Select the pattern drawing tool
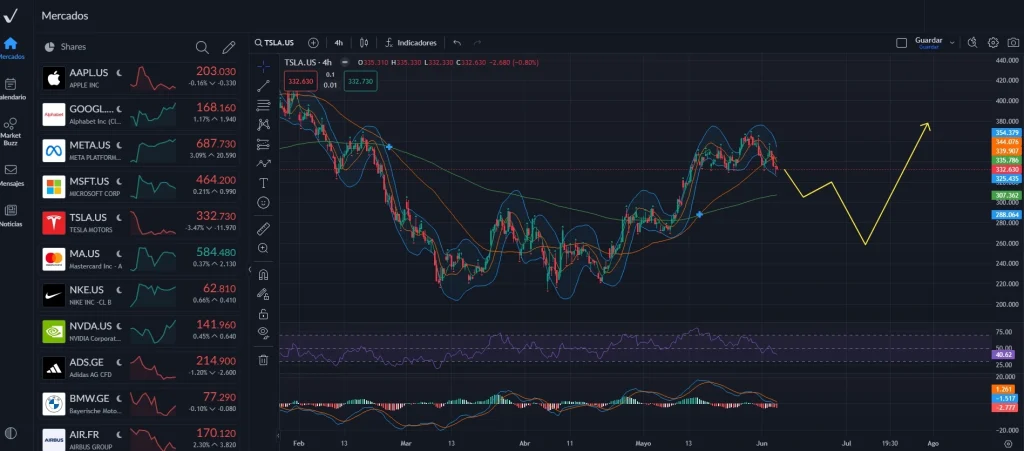The height and width of the screenshot is (451, 1024). click(263, 125)
